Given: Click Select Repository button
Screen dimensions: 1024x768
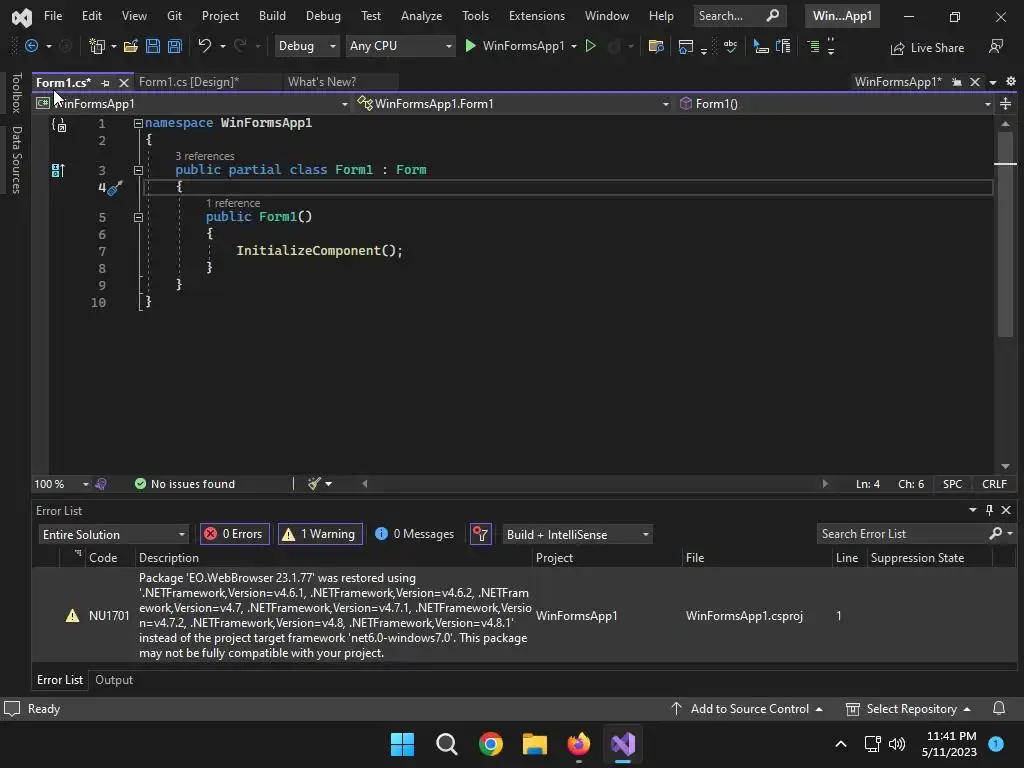Looking at the screenshot, I should pyautogui.click(x=908, y=709).
